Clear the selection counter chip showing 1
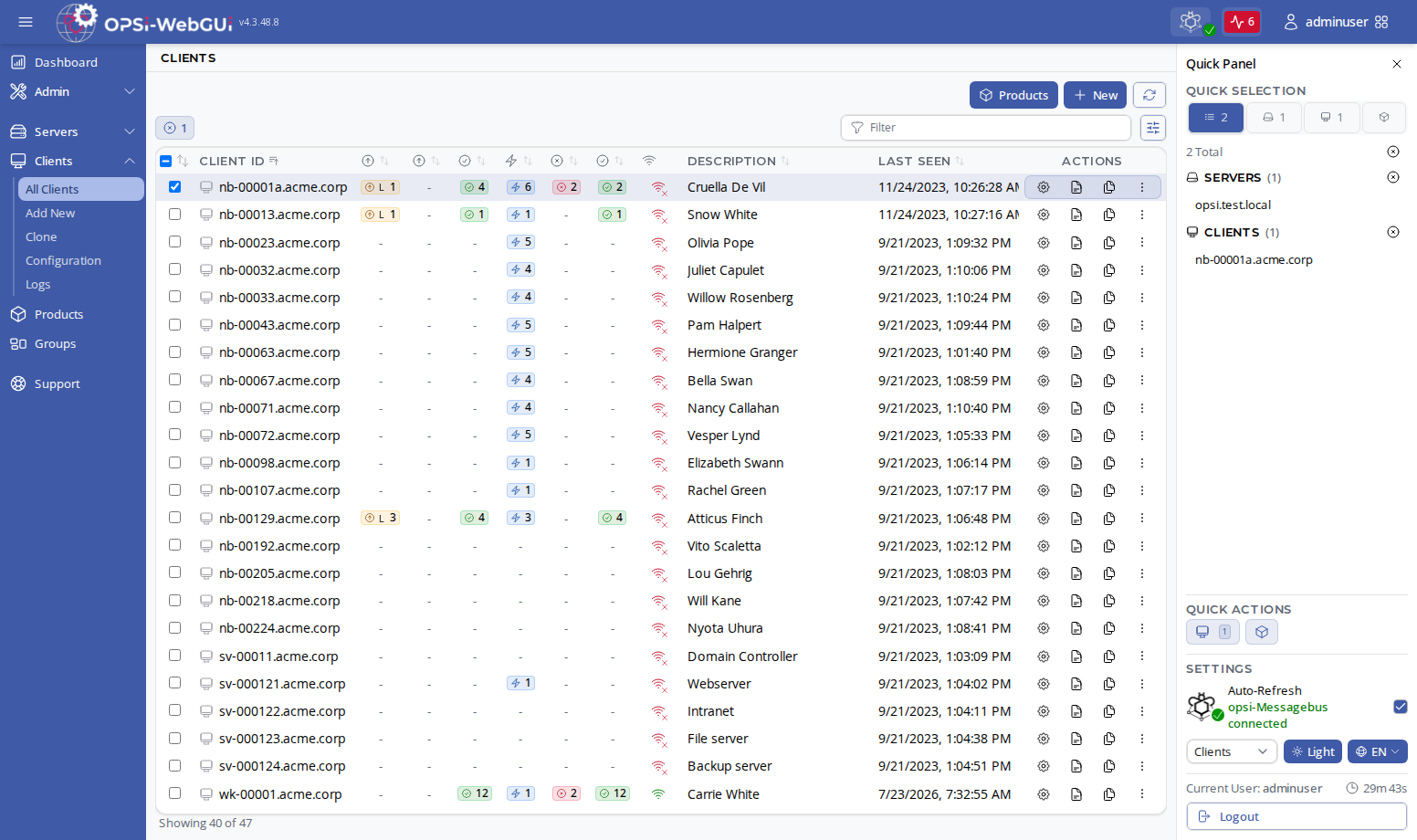The width and height of the screenshot is (1417, 840). (x=175, y=128)
